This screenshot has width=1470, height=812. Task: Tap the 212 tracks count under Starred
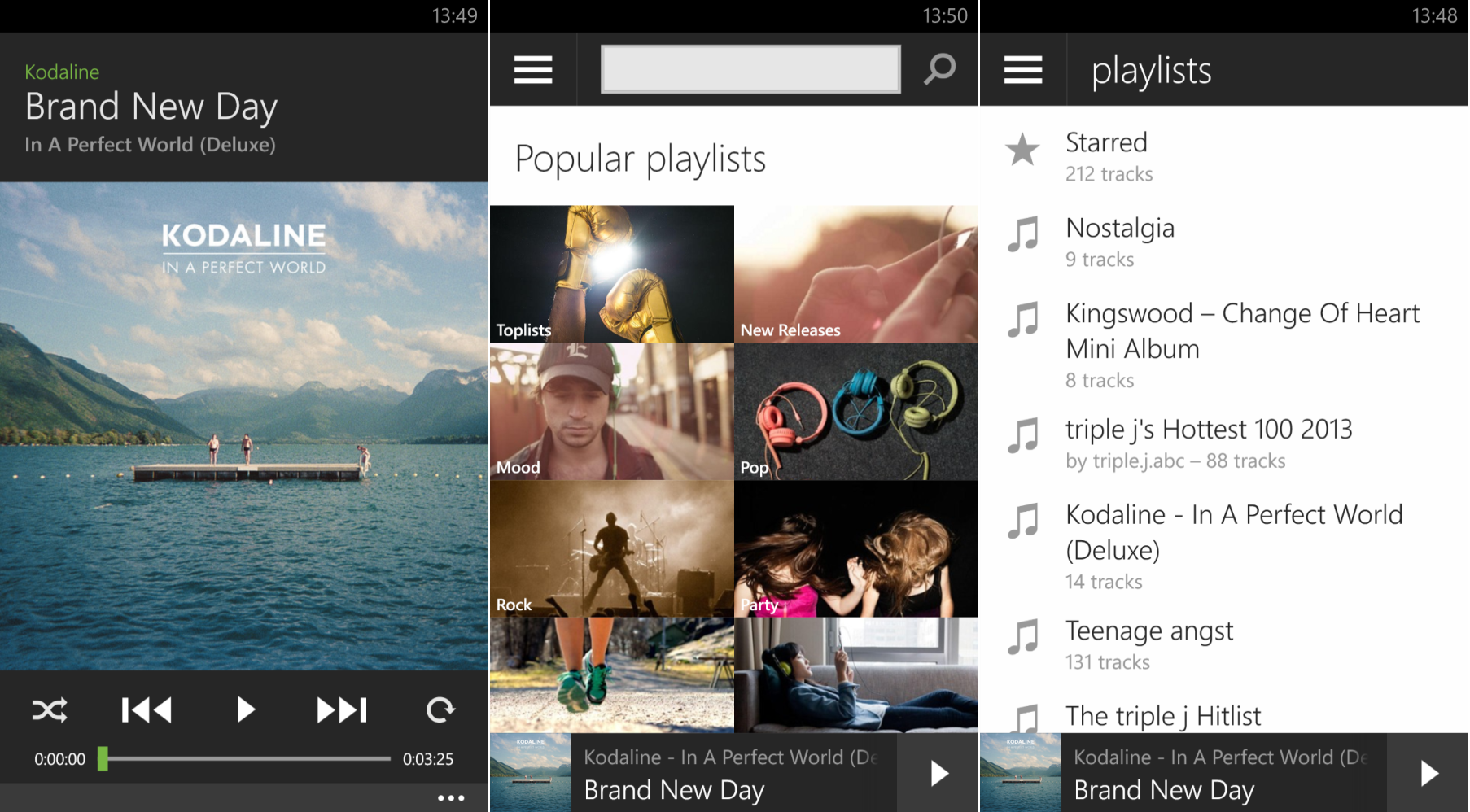[1109, 174]
